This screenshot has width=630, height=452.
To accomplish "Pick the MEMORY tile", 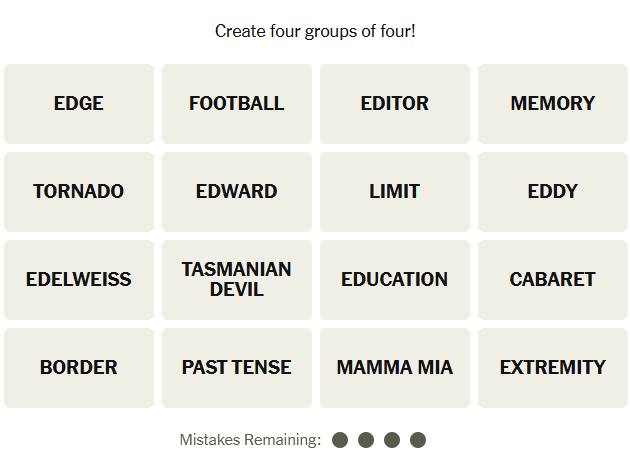I will [x=553, y=104].
